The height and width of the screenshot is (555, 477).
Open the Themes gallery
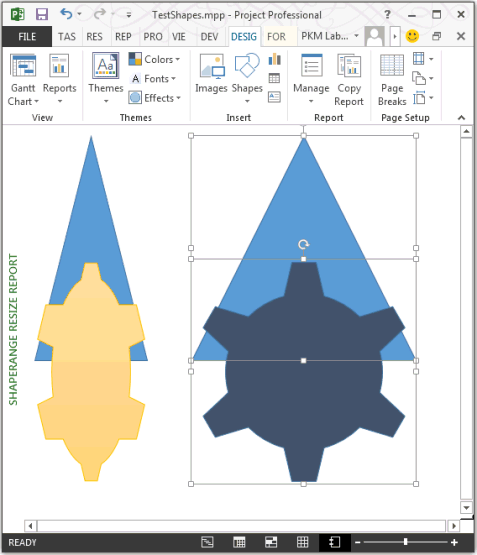coord(106,79)
